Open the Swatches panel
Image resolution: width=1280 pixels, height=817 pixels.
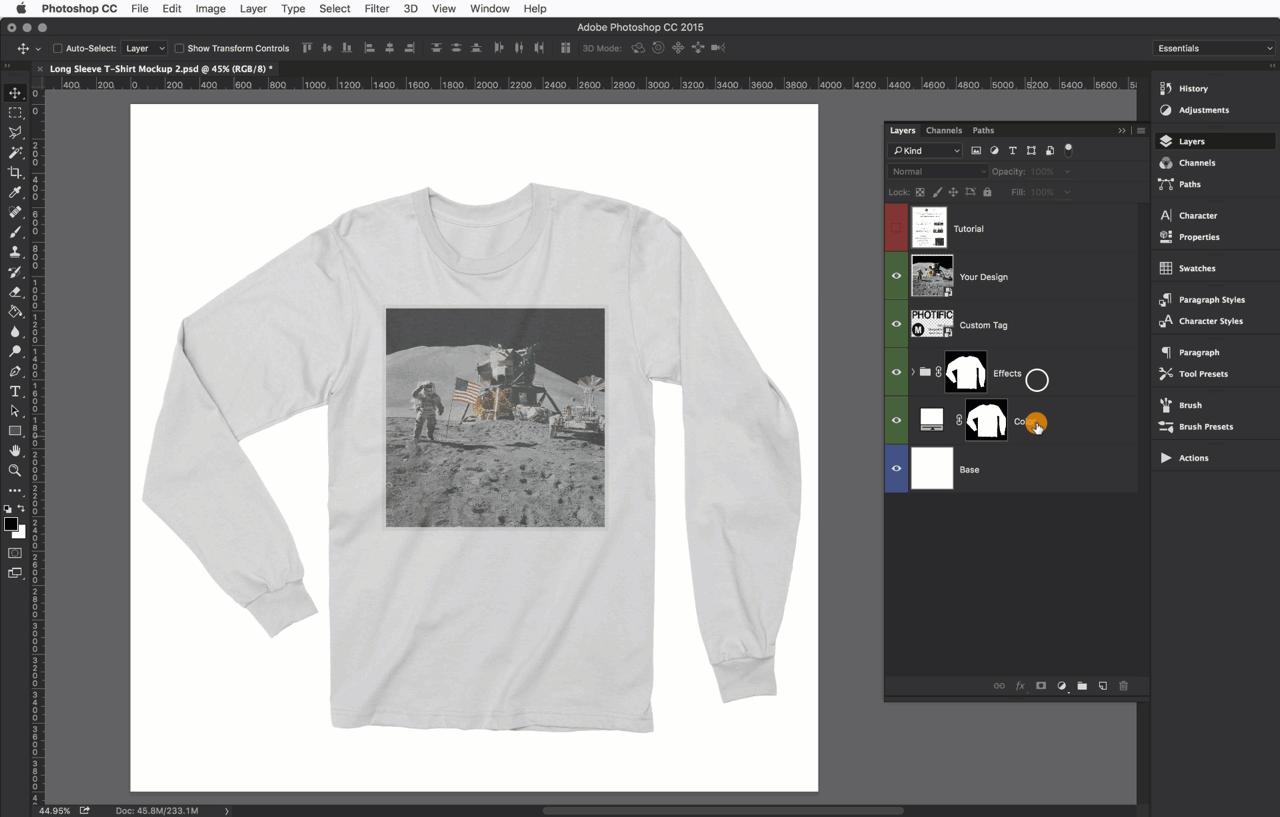point(1196,267)
